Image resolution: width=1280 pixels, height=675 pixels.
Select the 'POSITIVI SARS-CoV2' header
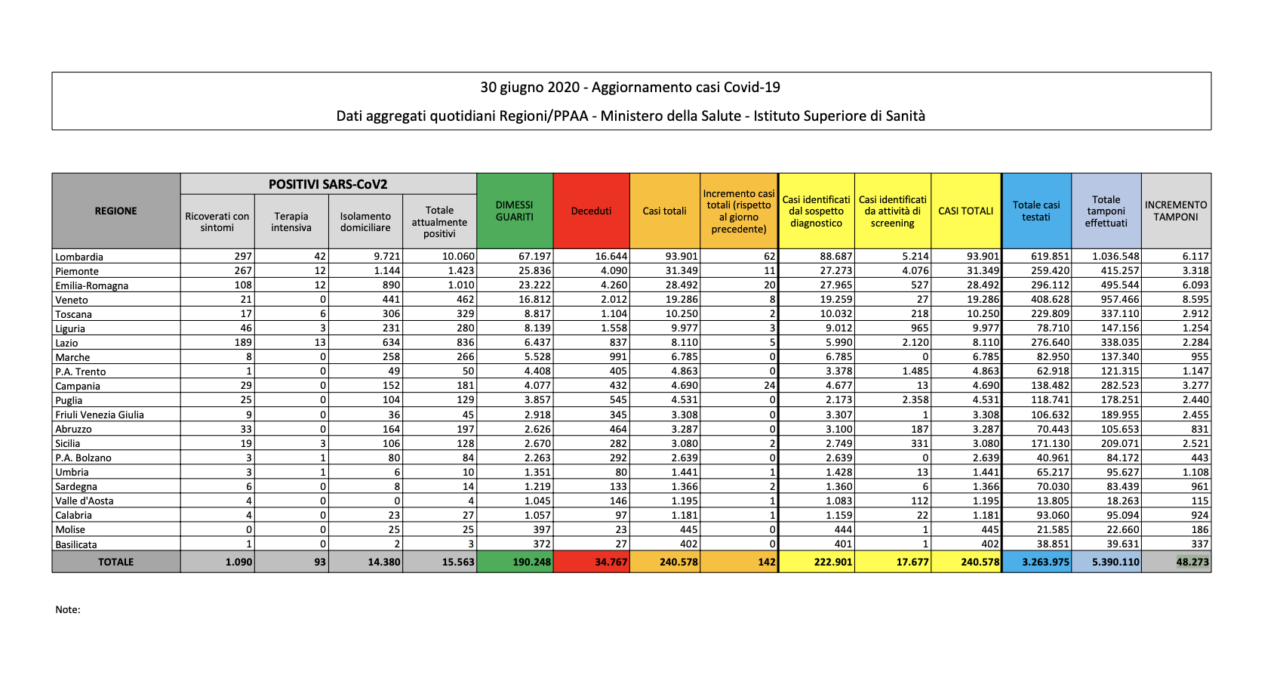point(328,184)
